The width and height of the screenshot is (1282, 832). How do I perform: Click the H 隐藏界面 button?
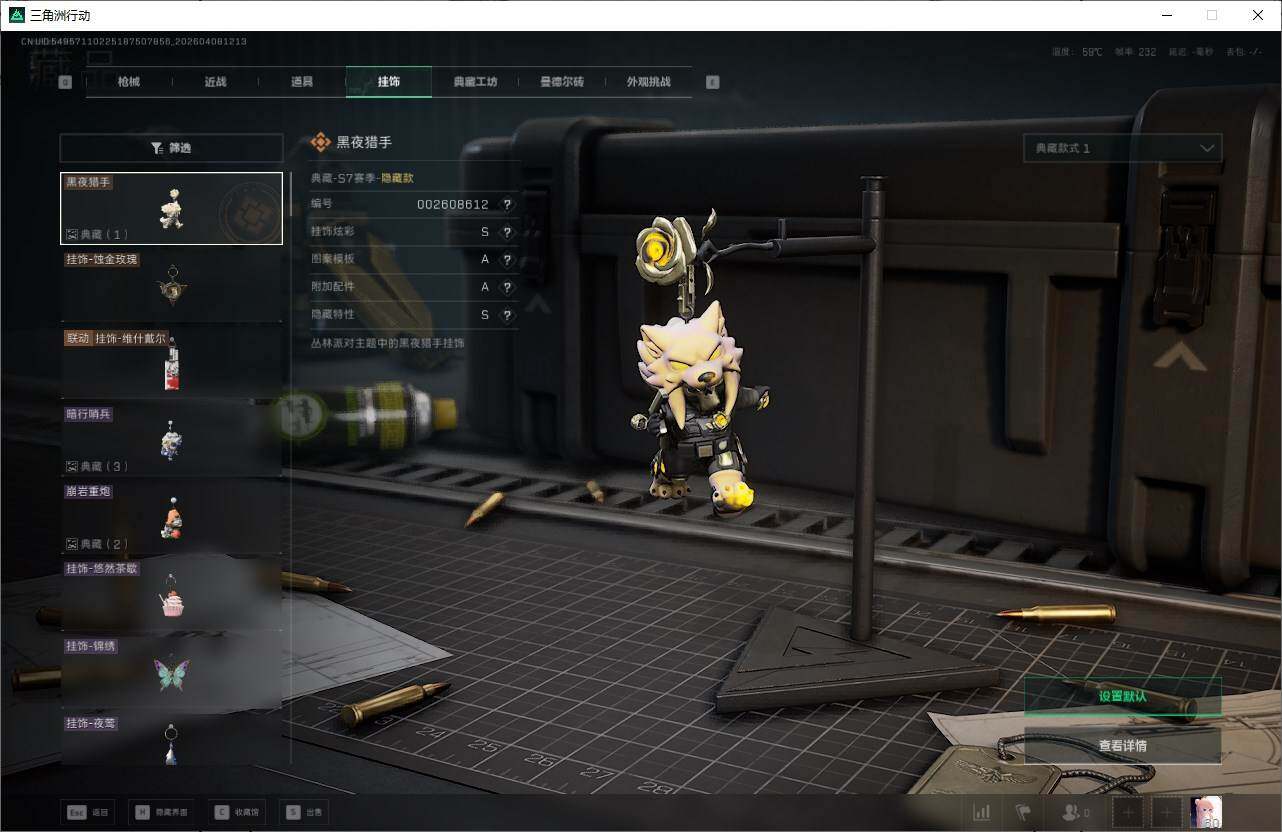point(161,812)
